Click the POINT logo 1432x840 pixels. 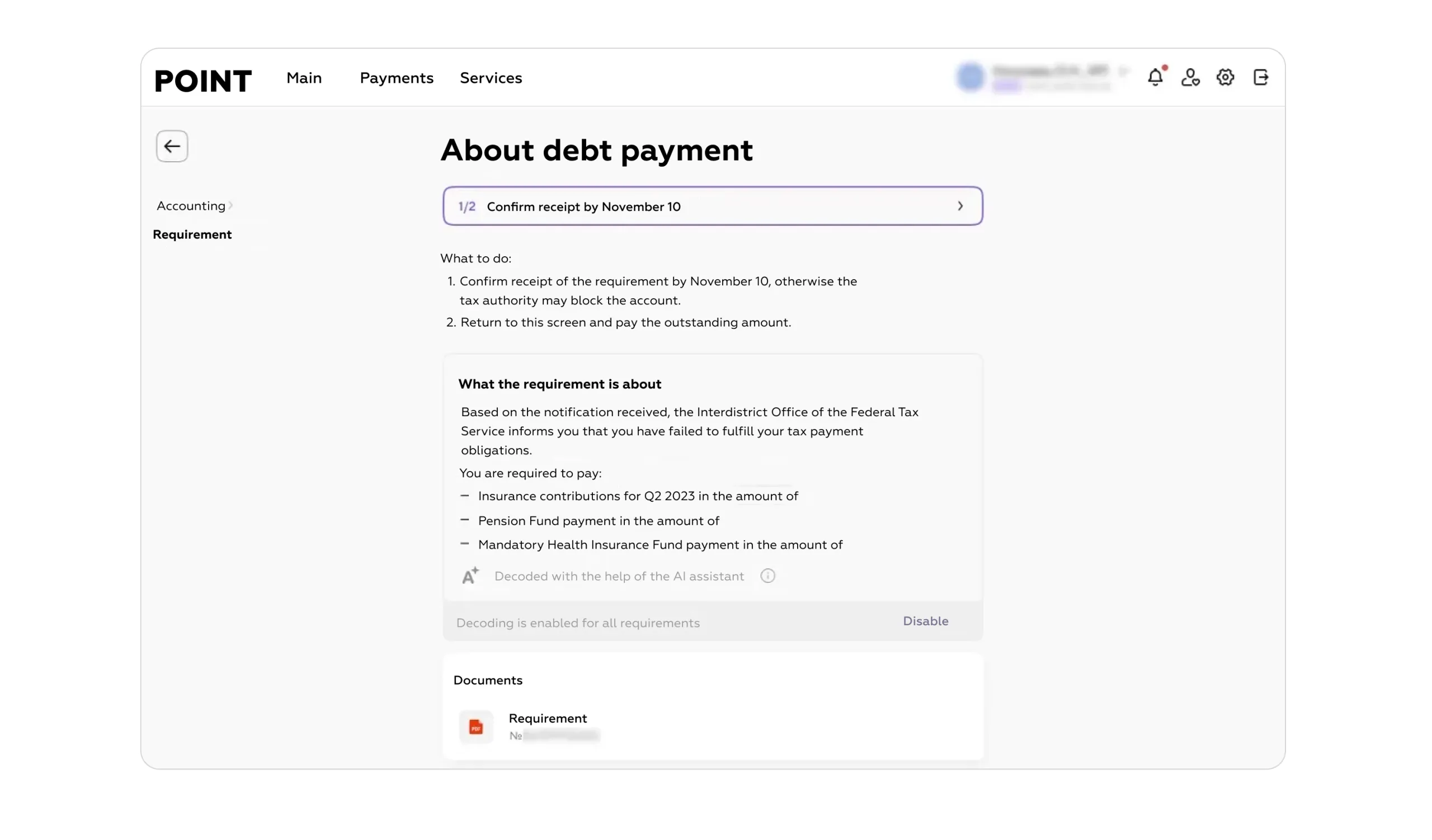click(x=203, y=80)
